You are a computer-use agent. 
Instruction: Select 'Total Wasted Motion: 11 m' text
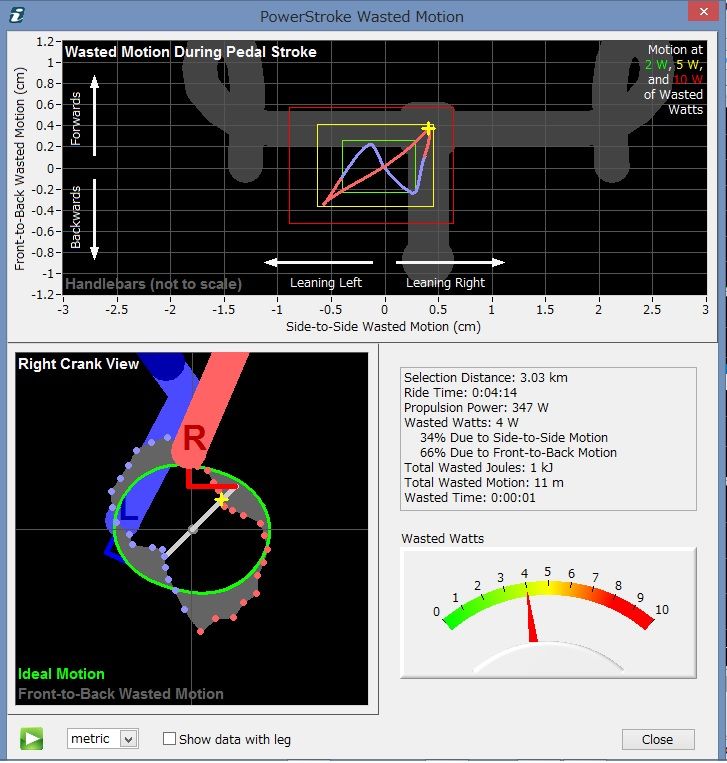(x=484, y=483)
